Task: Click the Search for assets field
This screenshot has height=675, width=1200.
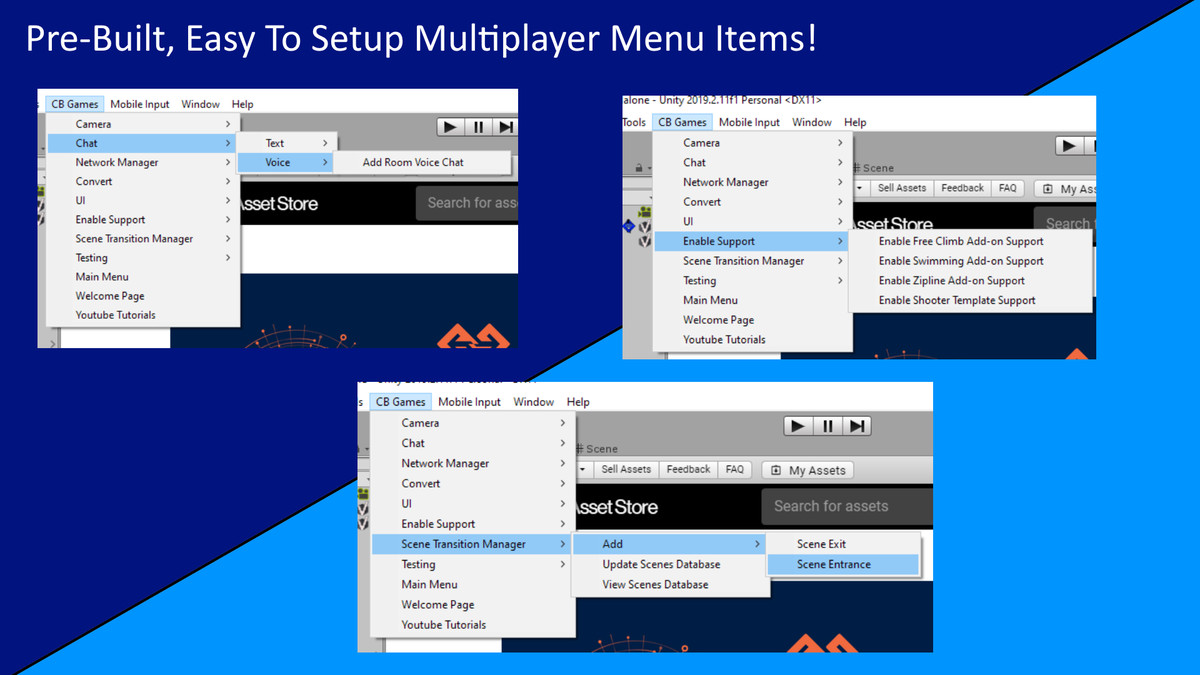Action: 846,506
